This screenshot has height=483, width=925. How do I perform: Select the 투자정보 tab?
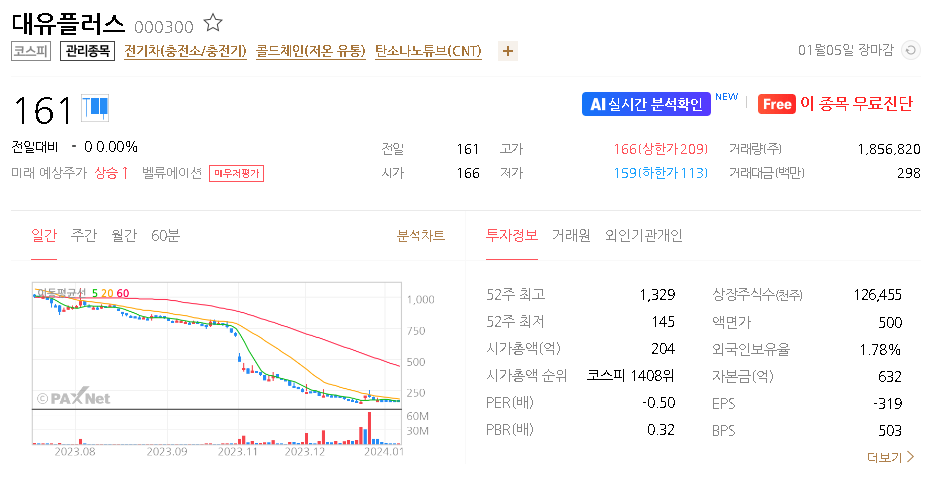click(x=511, y=236)
